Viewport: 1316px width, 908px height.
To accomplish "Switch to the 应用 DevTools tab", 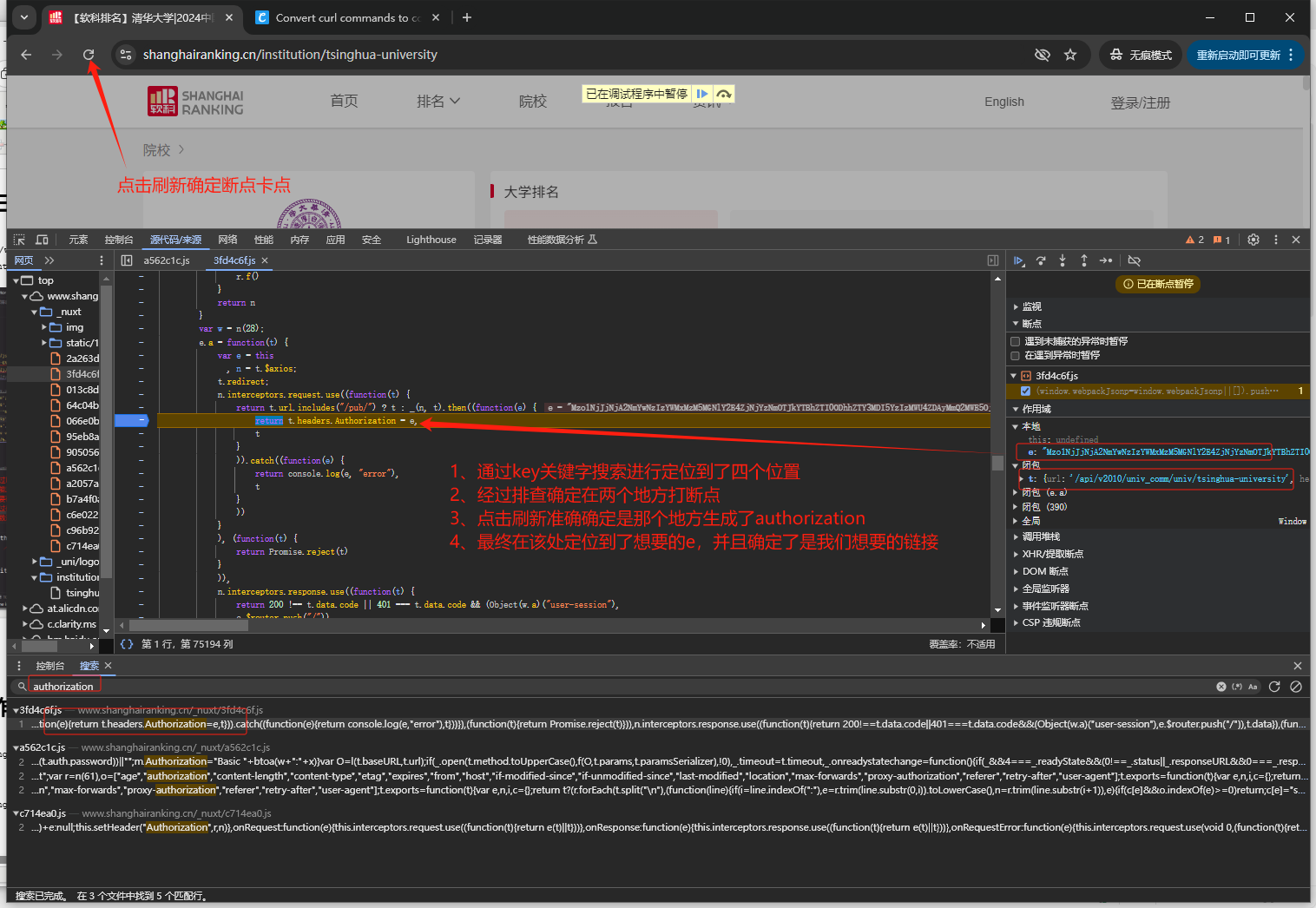I will (x=336, y=240).
